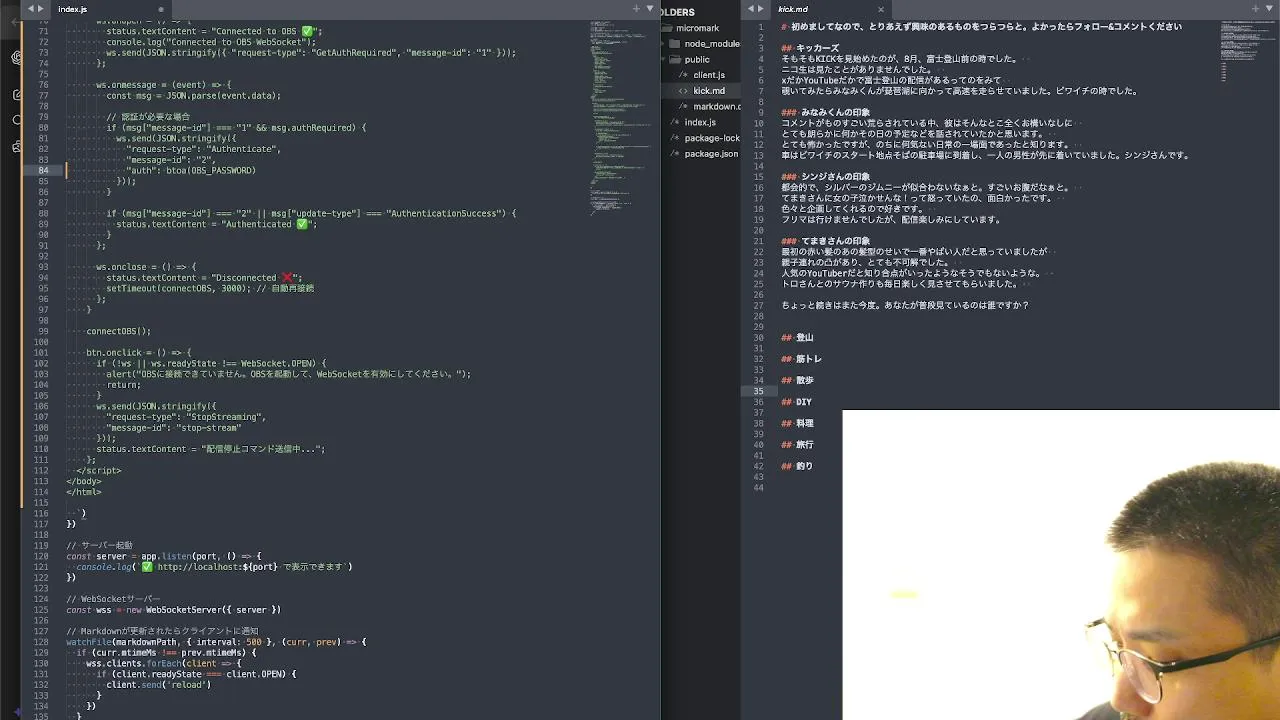Screen dimensions: 1280x720
Task: Click the "## 登山" heading line
Action: pos(797,338)
